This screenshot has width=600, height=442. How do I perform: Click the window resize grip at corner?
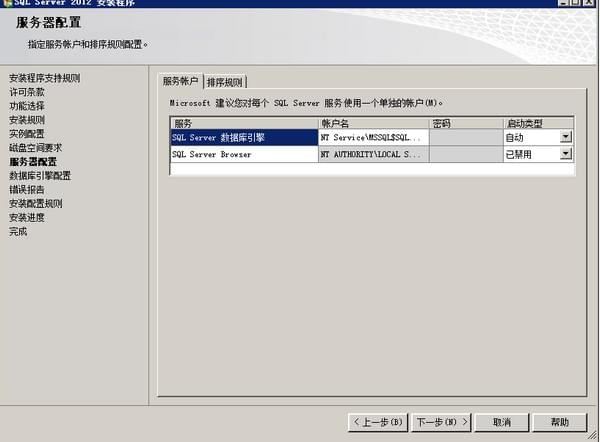click(x=593, y=436)
